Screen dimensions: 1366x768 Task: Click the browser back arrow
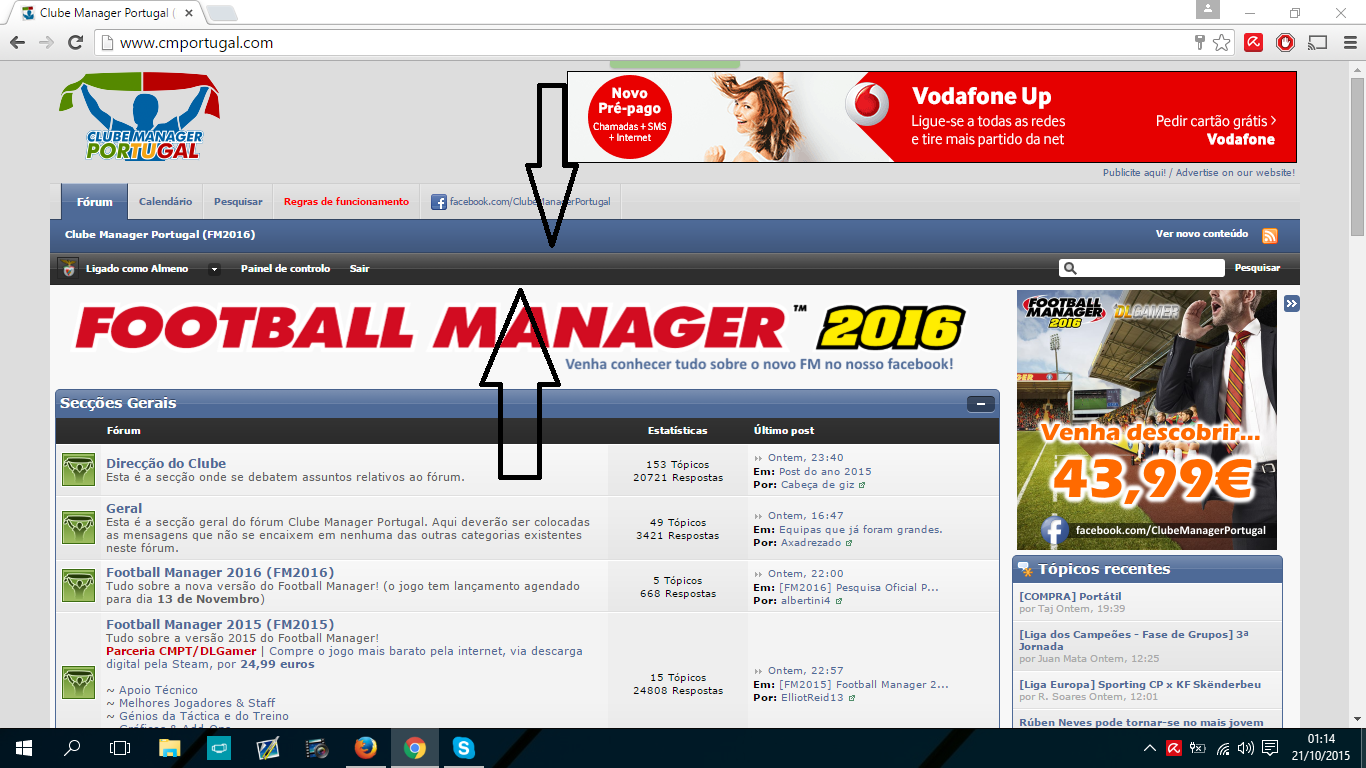(x=17, y=43)
